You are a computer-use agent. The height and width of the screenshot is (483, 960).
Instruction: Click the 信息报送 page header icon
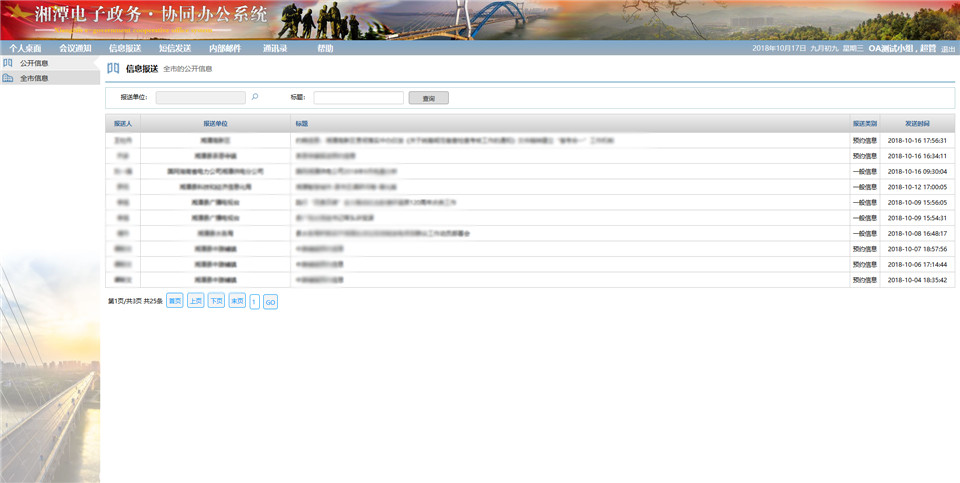(113, 69)
